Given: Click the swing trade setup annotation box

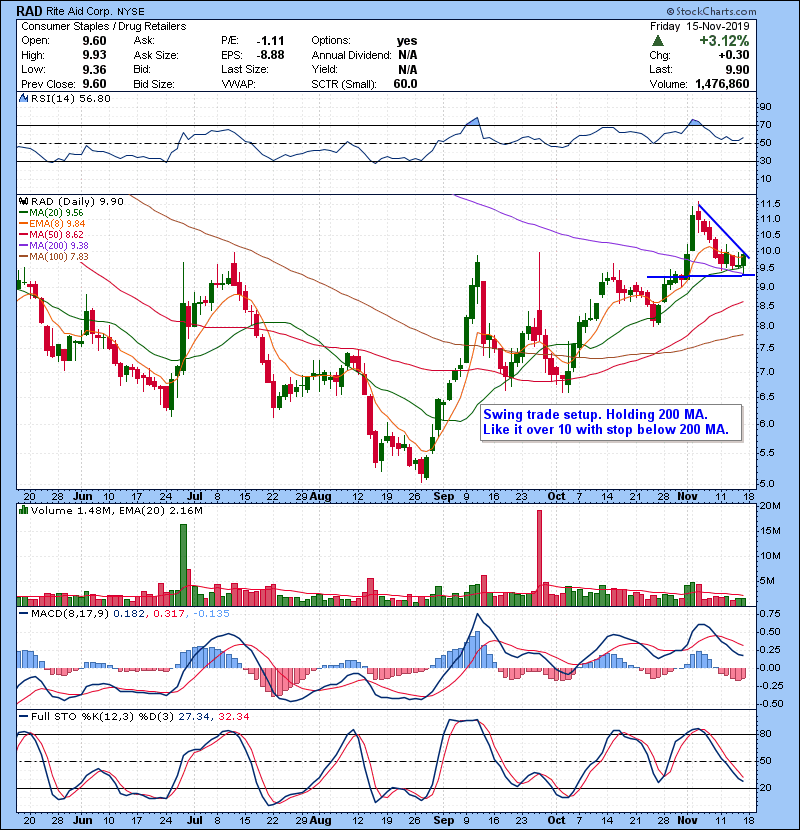Looking at the screenshot, I should pyautogui.click(x=610, y=423).
